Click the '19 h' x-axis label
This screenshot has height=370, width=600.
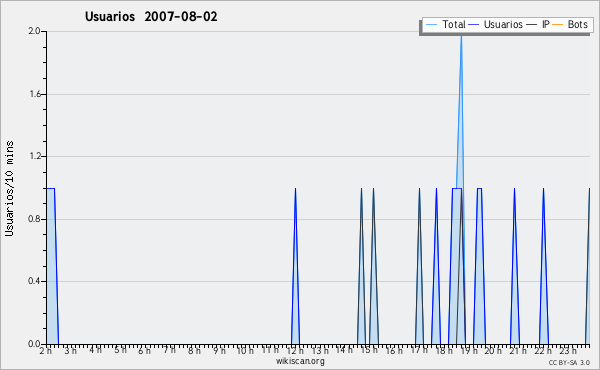(469, 350)
